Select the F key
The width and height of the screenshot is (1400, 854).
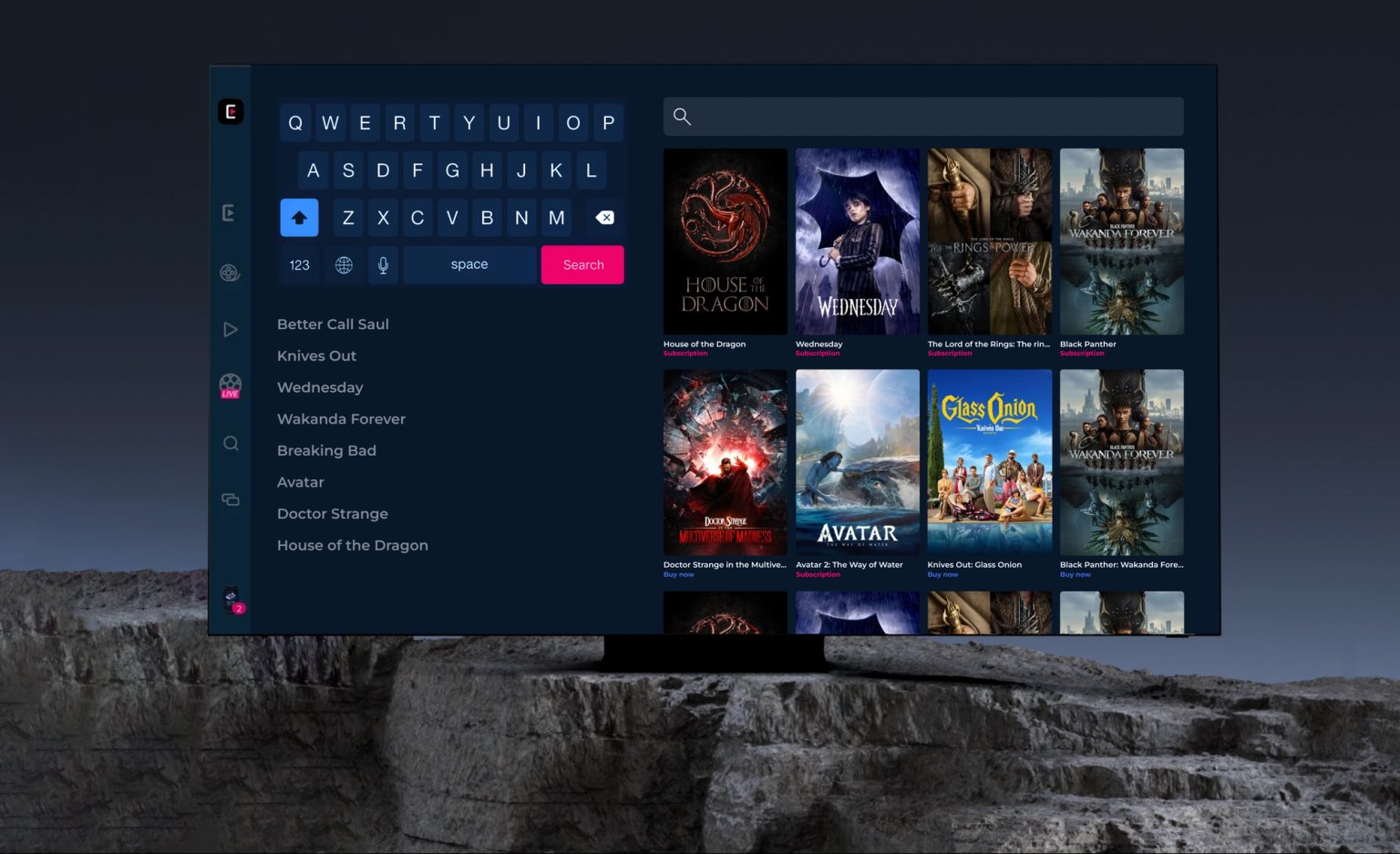click(x=417, y=170)
